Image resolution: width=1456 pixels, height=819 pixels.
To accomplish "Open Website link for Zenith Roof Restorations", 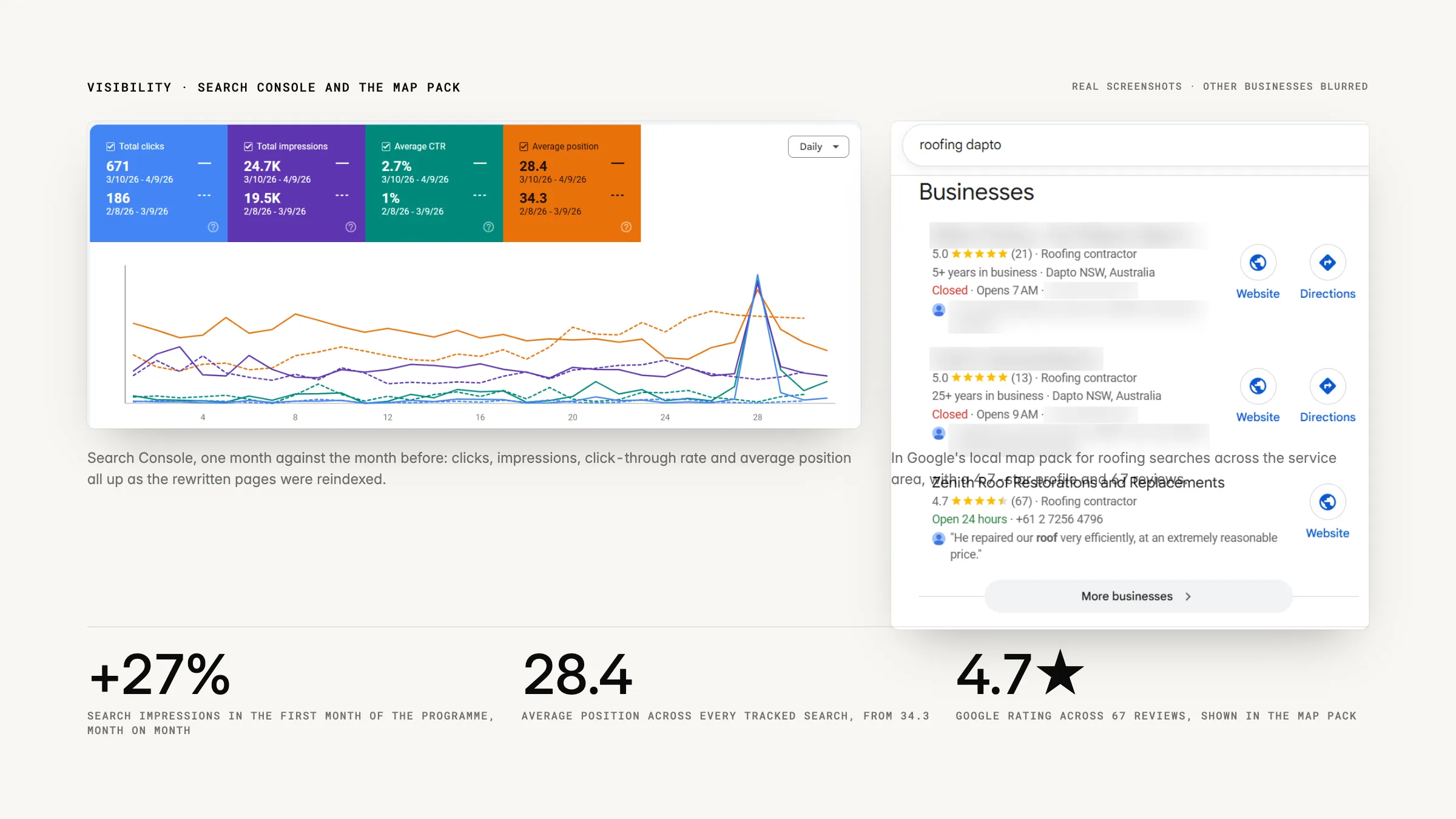I will point(1327,533).
